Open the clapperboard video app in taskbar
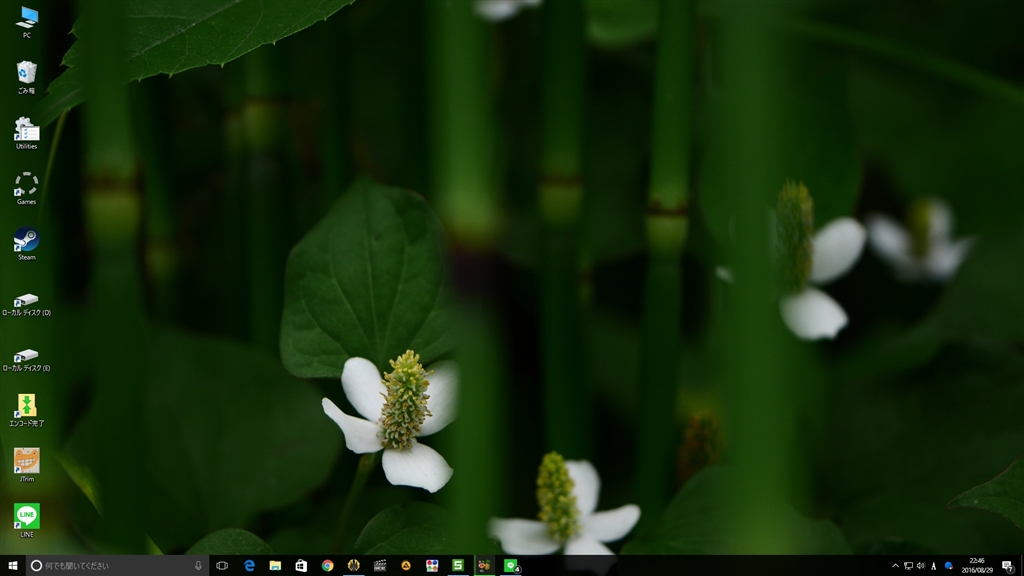Screen dimensions: 1024x576 coord(379,566)
